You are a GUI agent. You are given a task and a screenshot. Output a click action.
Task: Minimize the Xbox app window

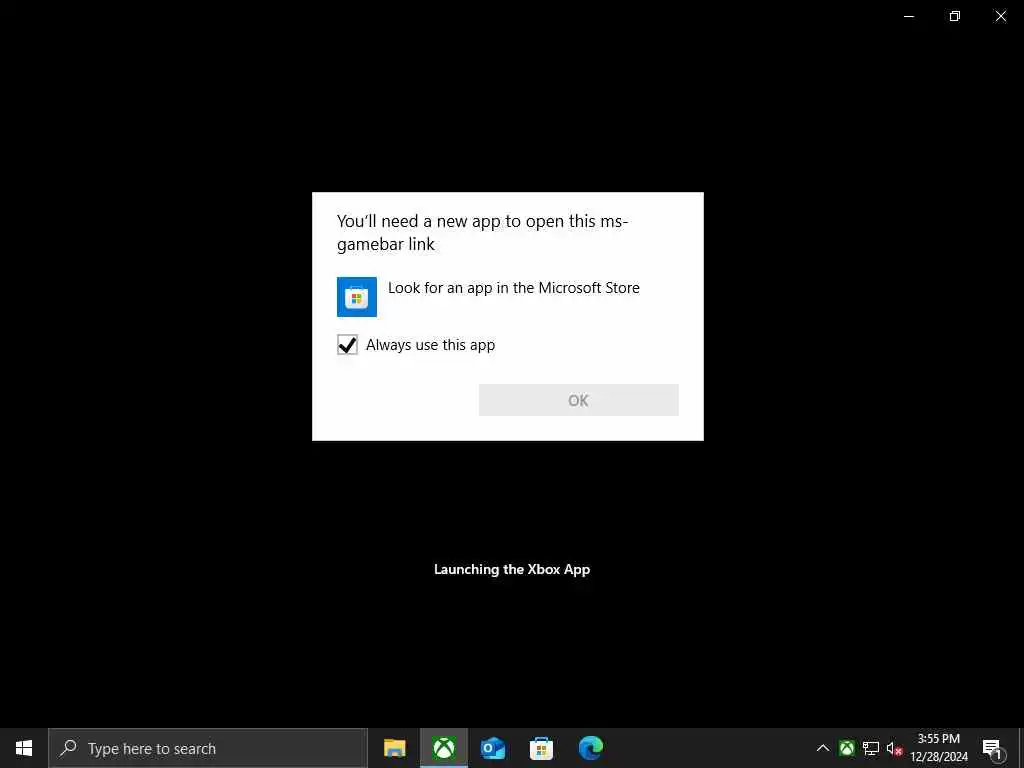tap(909, 16)
